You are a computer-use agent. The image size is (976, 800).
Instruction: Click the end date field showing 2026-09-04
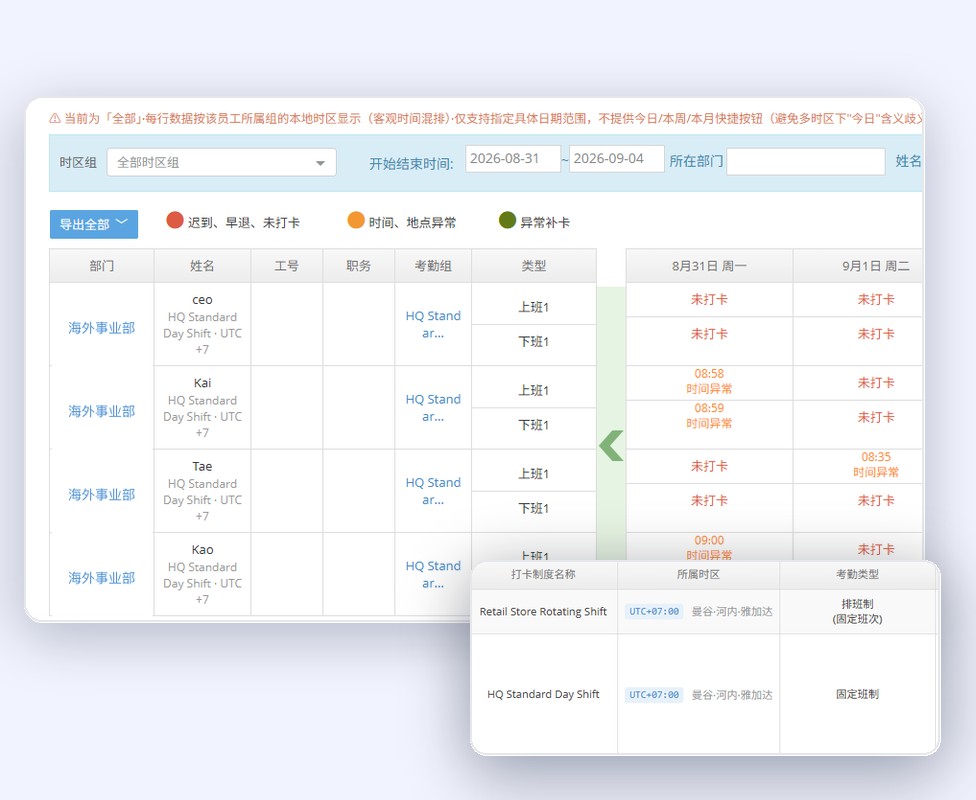tap(616, 159)
